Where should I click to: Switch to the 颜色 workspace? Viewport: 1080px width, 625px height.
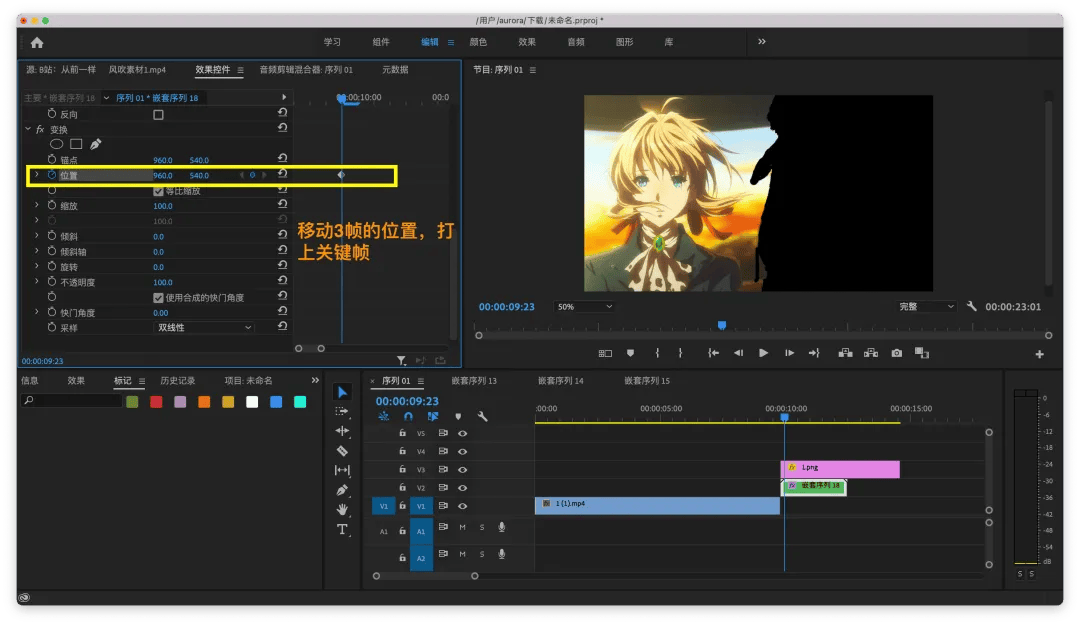(478, 42)
